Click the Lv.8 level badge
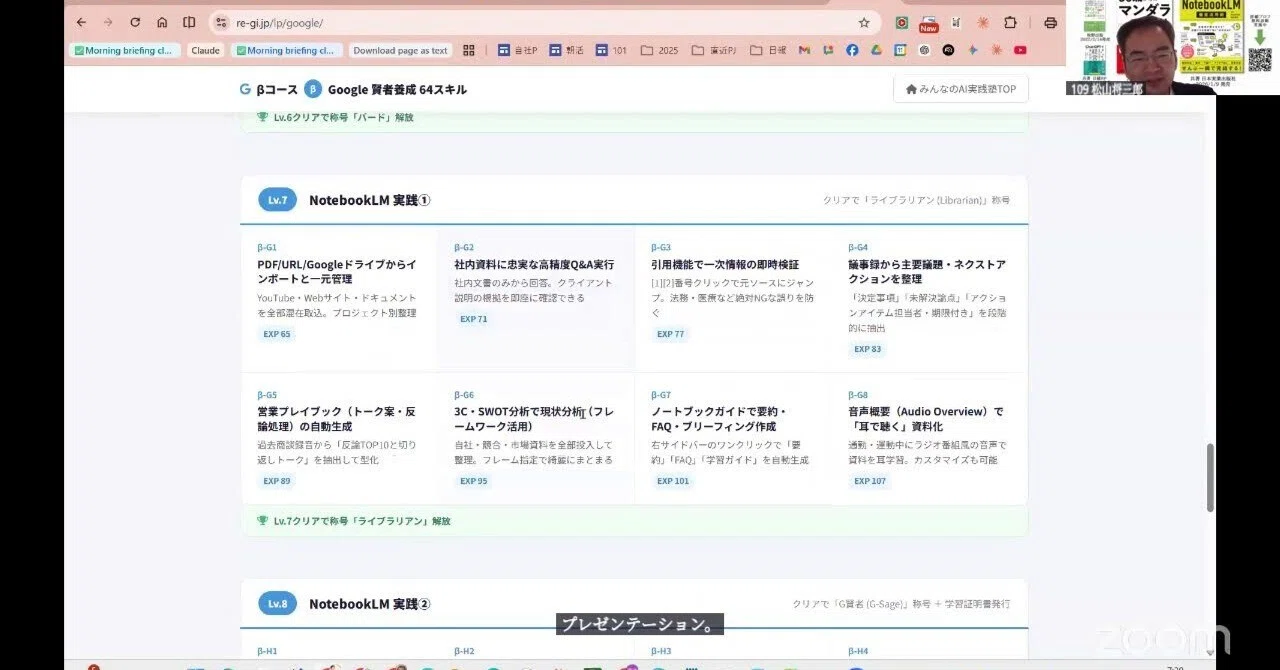Screen dimensions: 1280x670 [277, 604]
